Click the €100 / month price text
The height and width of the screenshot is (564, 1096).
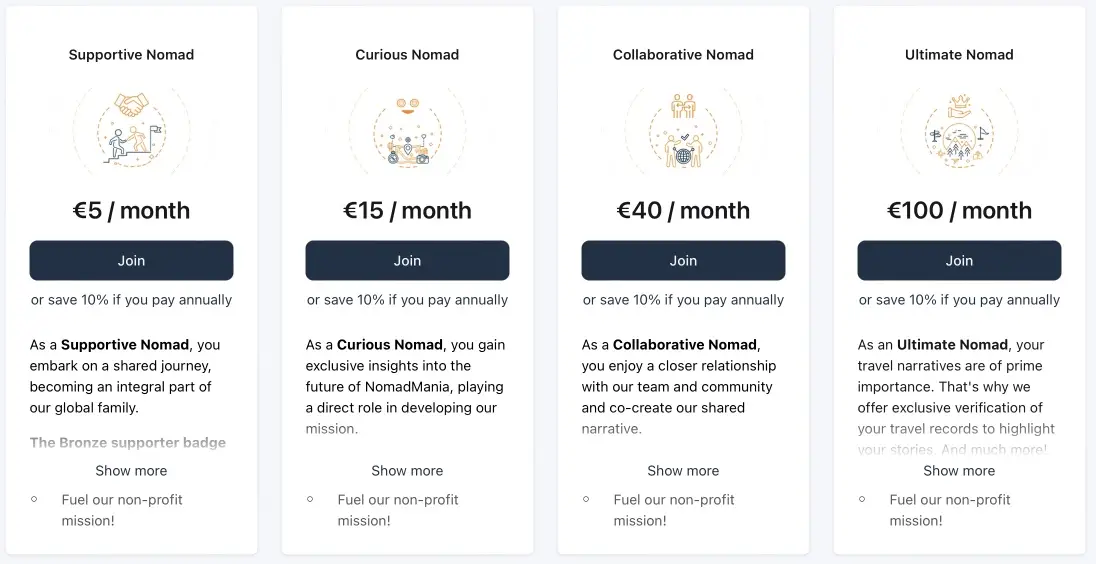click(x=959, y=210)
